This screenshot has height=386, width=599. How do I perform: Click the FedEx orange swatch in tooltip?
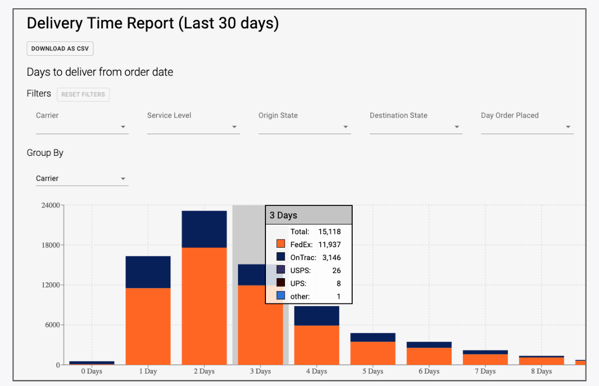tap(281, 244)
